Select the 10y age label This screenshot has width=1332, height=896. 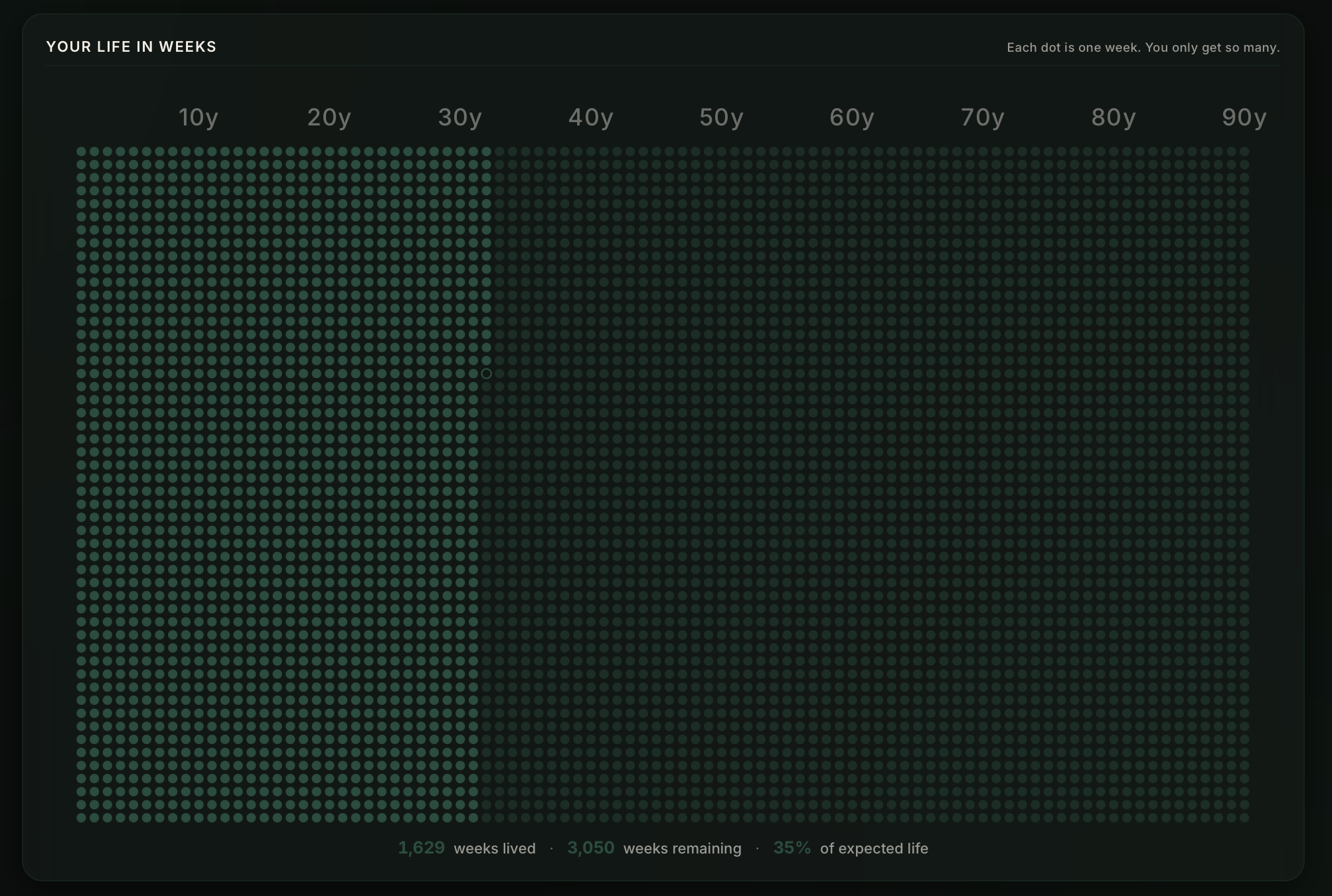[x=199, y=117]
